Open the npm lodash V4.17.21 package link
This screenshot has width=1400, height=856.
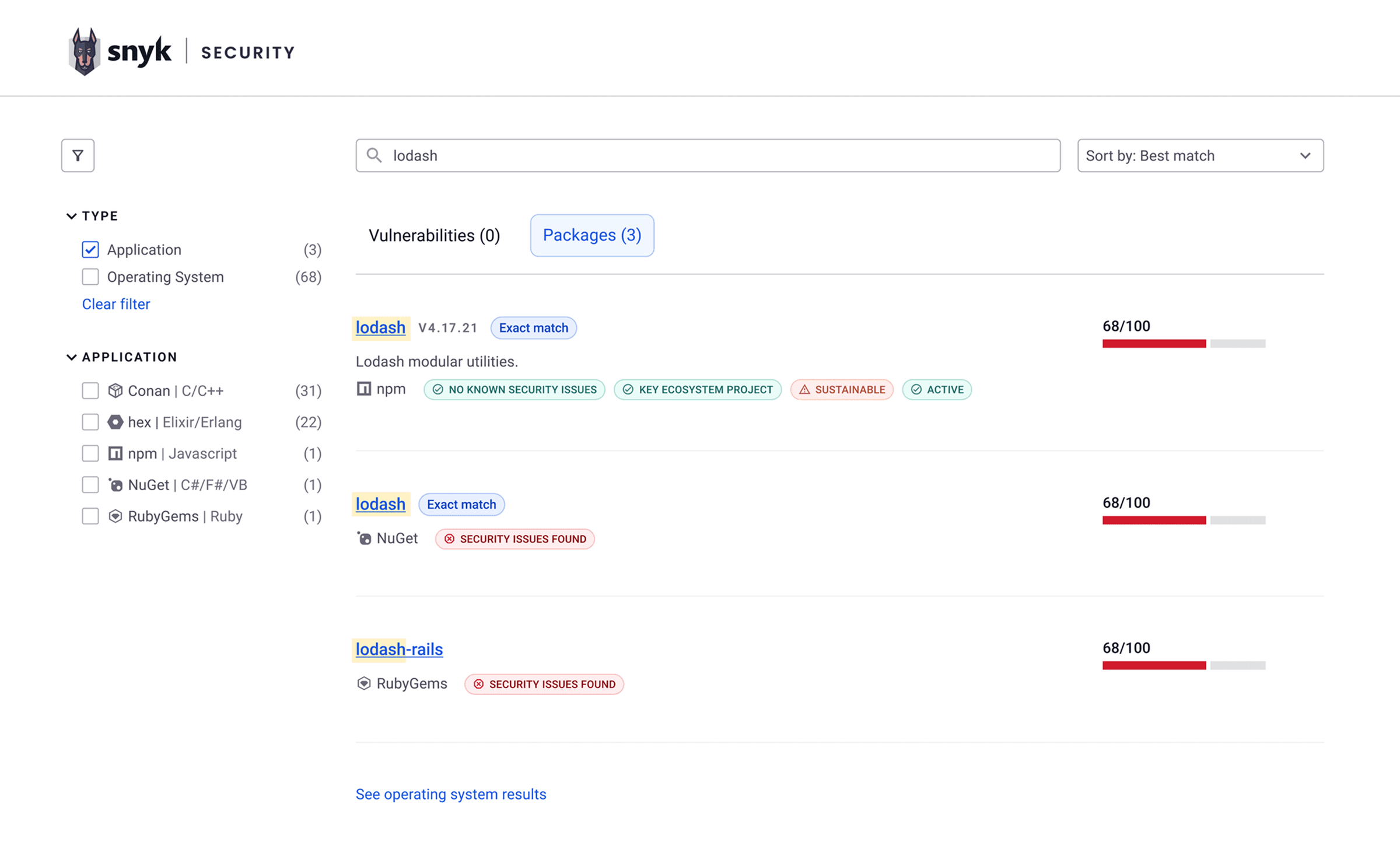[380, 327]
